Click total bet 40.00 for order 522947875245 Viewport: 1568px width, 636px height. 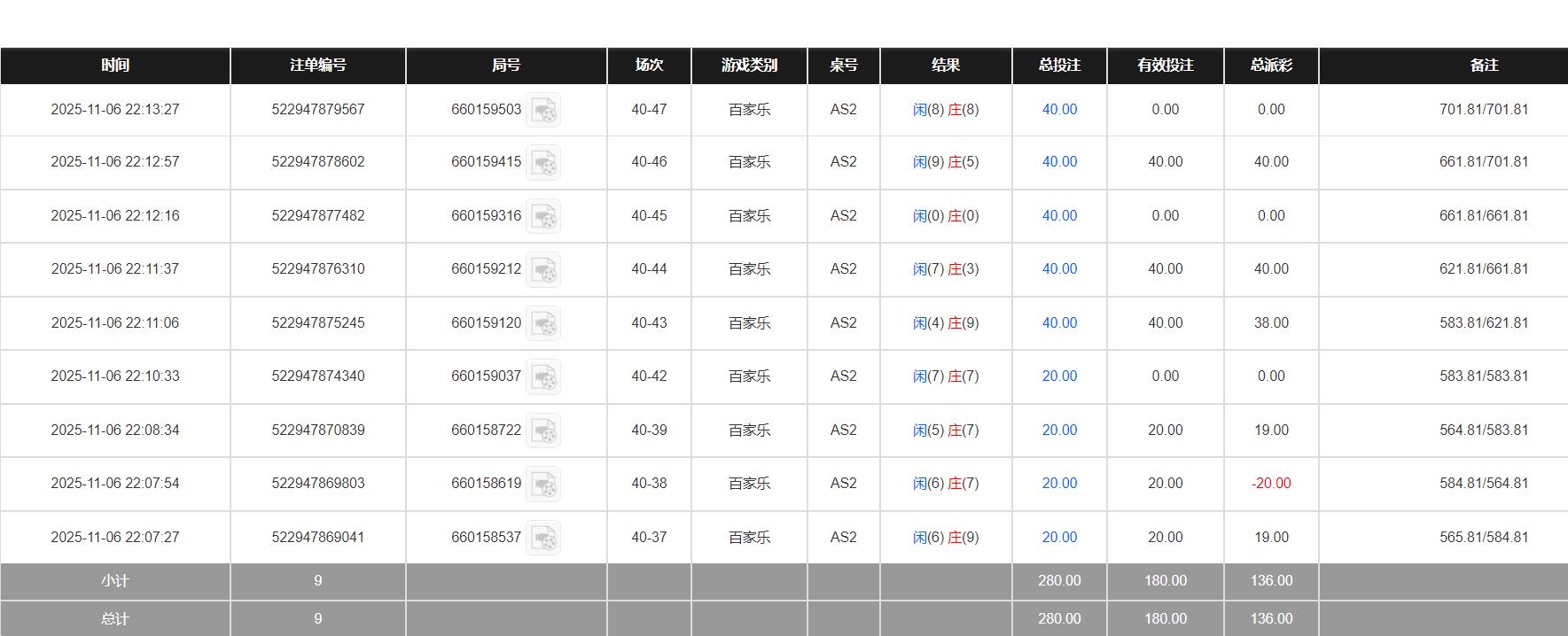click(1059, 323)
